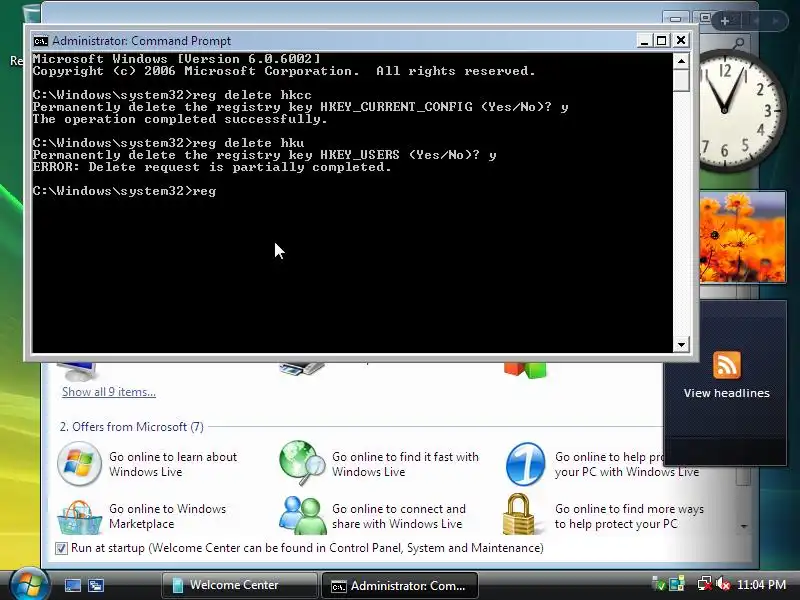Click the sidebar search magnifier icon
The width and height of the screenshot is (800, 600).
738,43
